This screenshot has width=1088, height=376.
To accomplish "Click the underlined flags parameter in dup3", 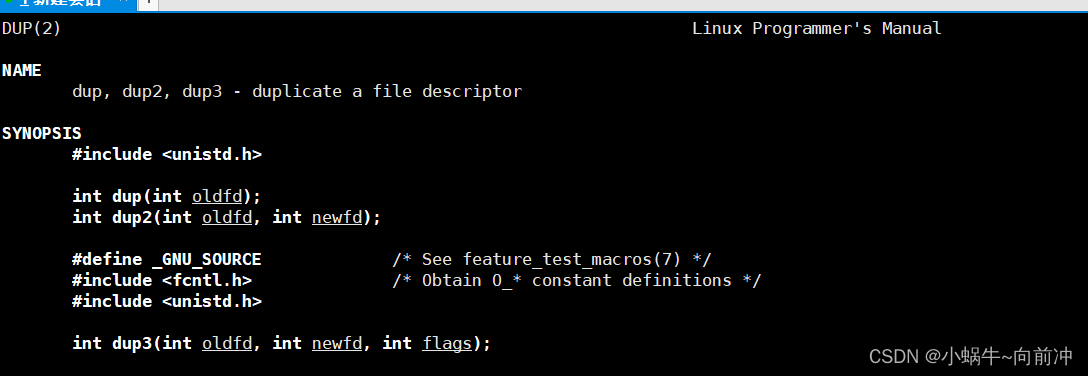I will (447, 343).
